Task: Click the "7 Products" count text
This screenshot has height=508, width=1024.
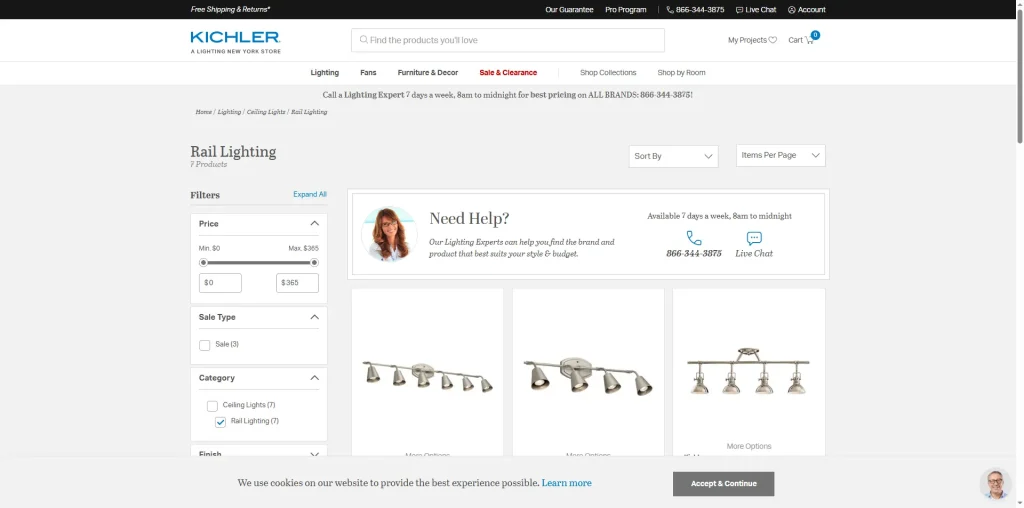Action: 208,165
